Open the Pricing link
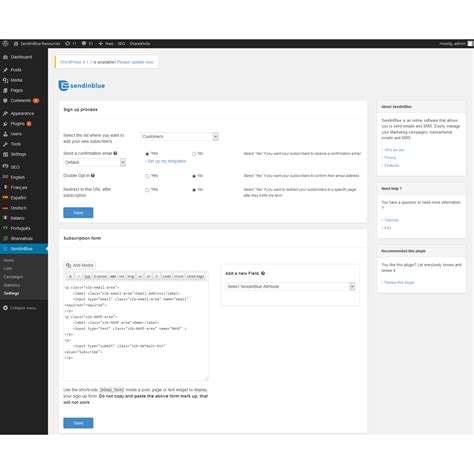 tap(389, 158)
